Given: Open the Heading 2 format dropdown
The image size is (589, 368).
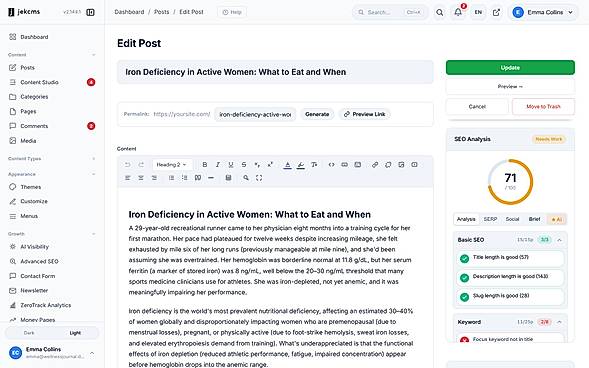Looking at the screenshot, I should click(172, 165).
